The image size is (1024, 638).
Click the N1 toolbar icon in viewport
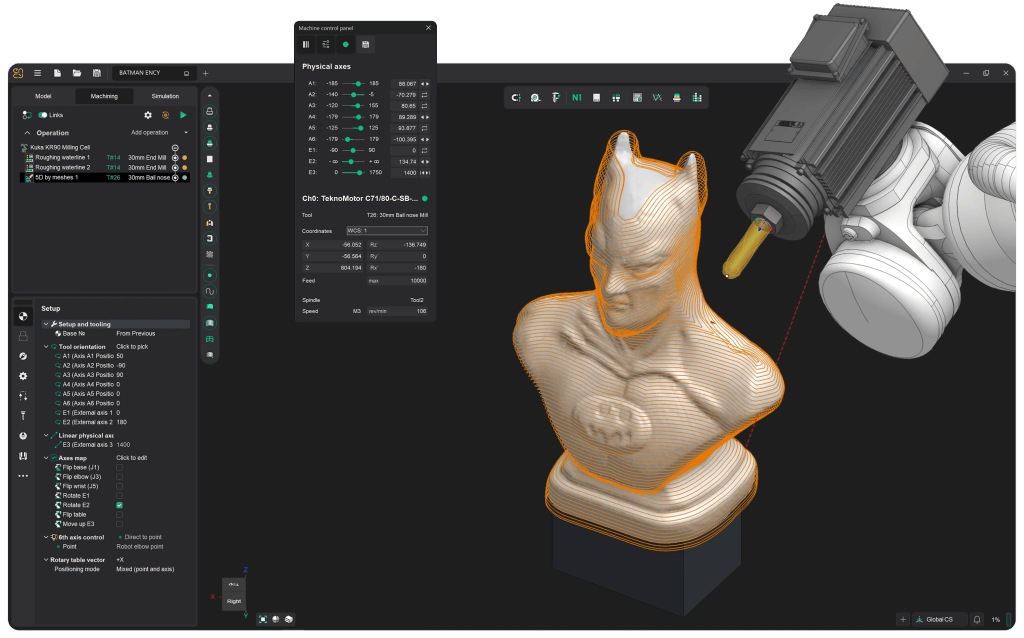[x=577, y=98]
